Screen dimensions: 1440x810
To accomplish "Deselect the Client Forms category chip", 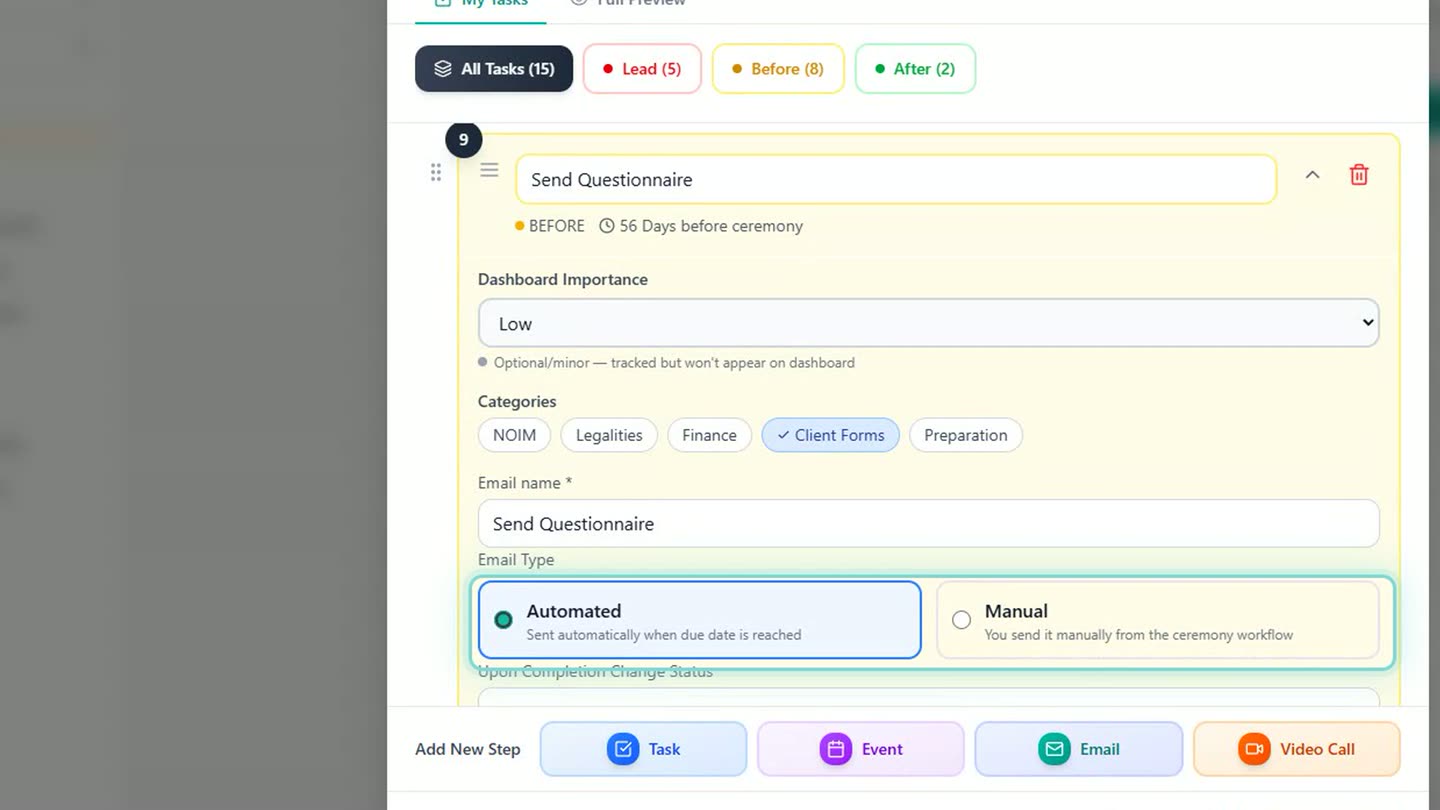I will [830, 435].
